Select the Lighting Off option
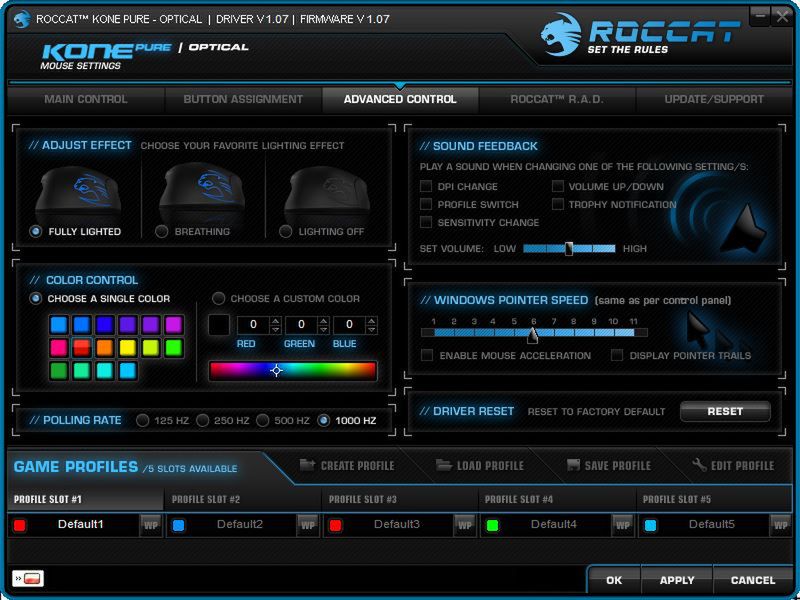The image size is (800, 600). 286,231
